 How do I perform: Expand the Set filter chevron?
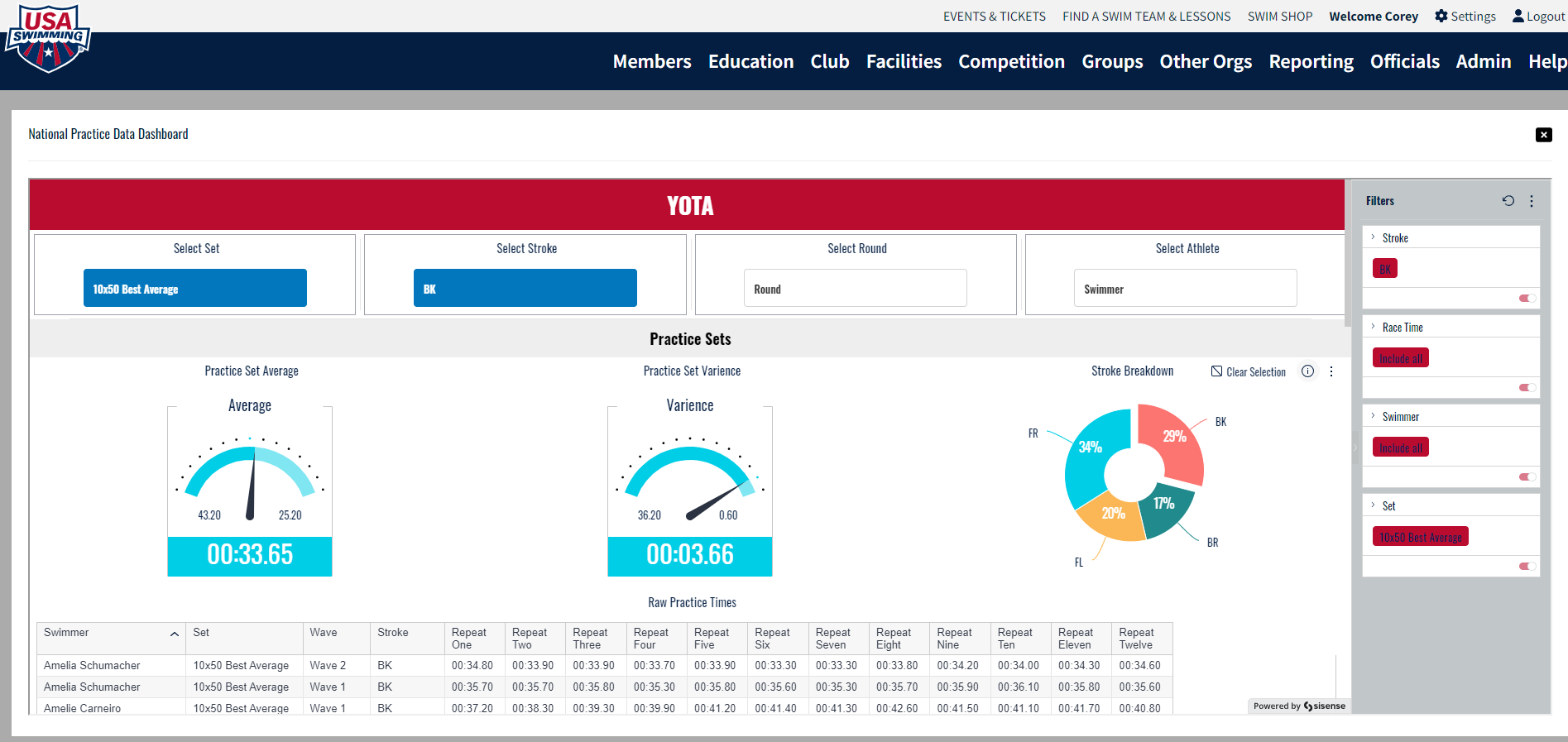pos(1374,505)
